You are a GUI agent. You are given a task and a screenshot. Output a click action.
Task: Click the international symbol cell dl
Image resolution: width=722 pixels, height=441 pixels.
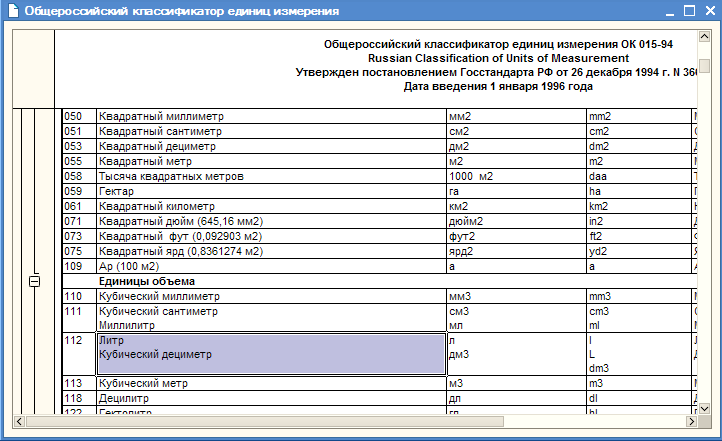[639, 398]
